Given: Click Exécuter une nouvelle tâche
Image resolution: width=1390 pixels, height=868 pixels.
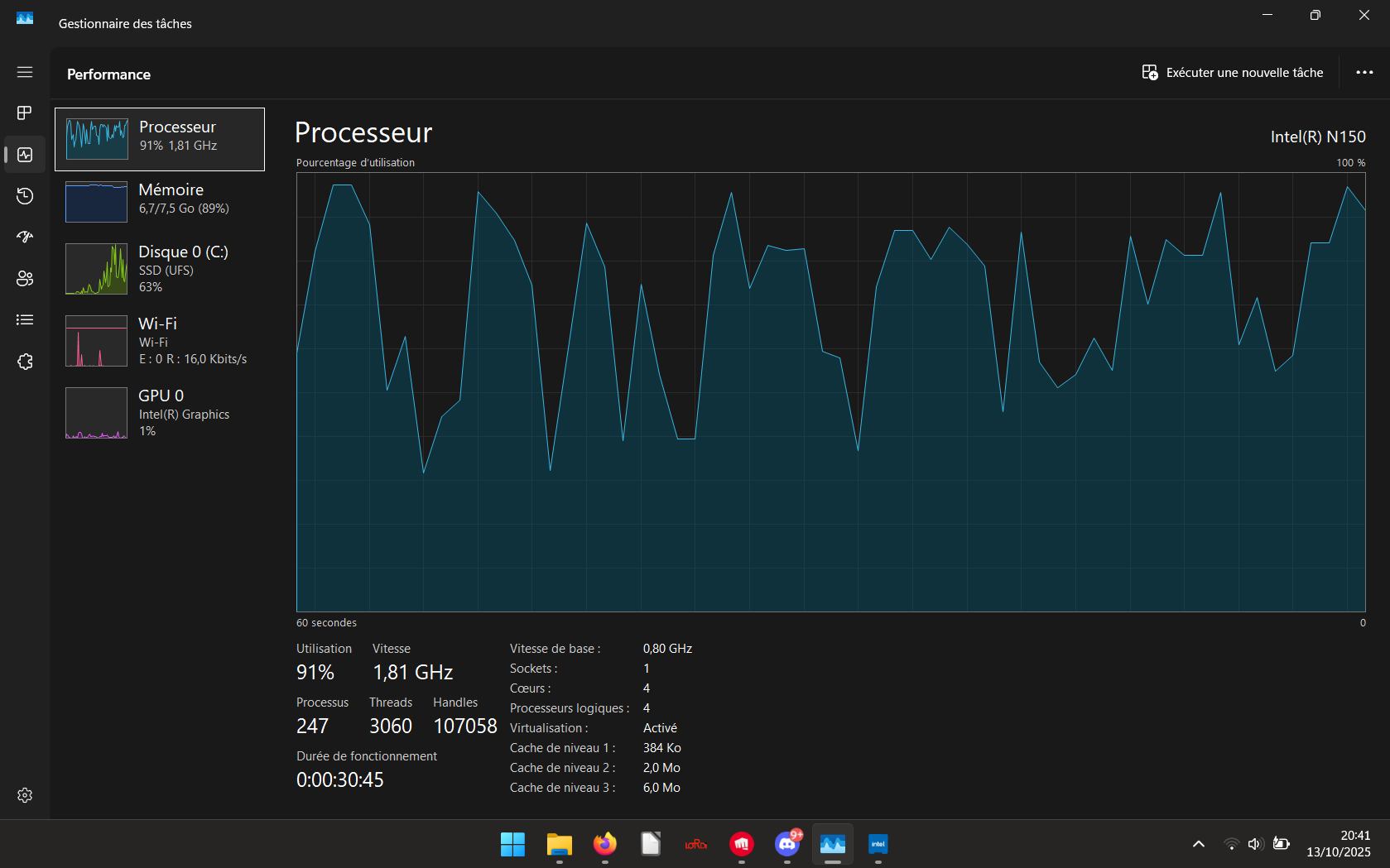Looking at the screenshot, I should [1233, 73].
